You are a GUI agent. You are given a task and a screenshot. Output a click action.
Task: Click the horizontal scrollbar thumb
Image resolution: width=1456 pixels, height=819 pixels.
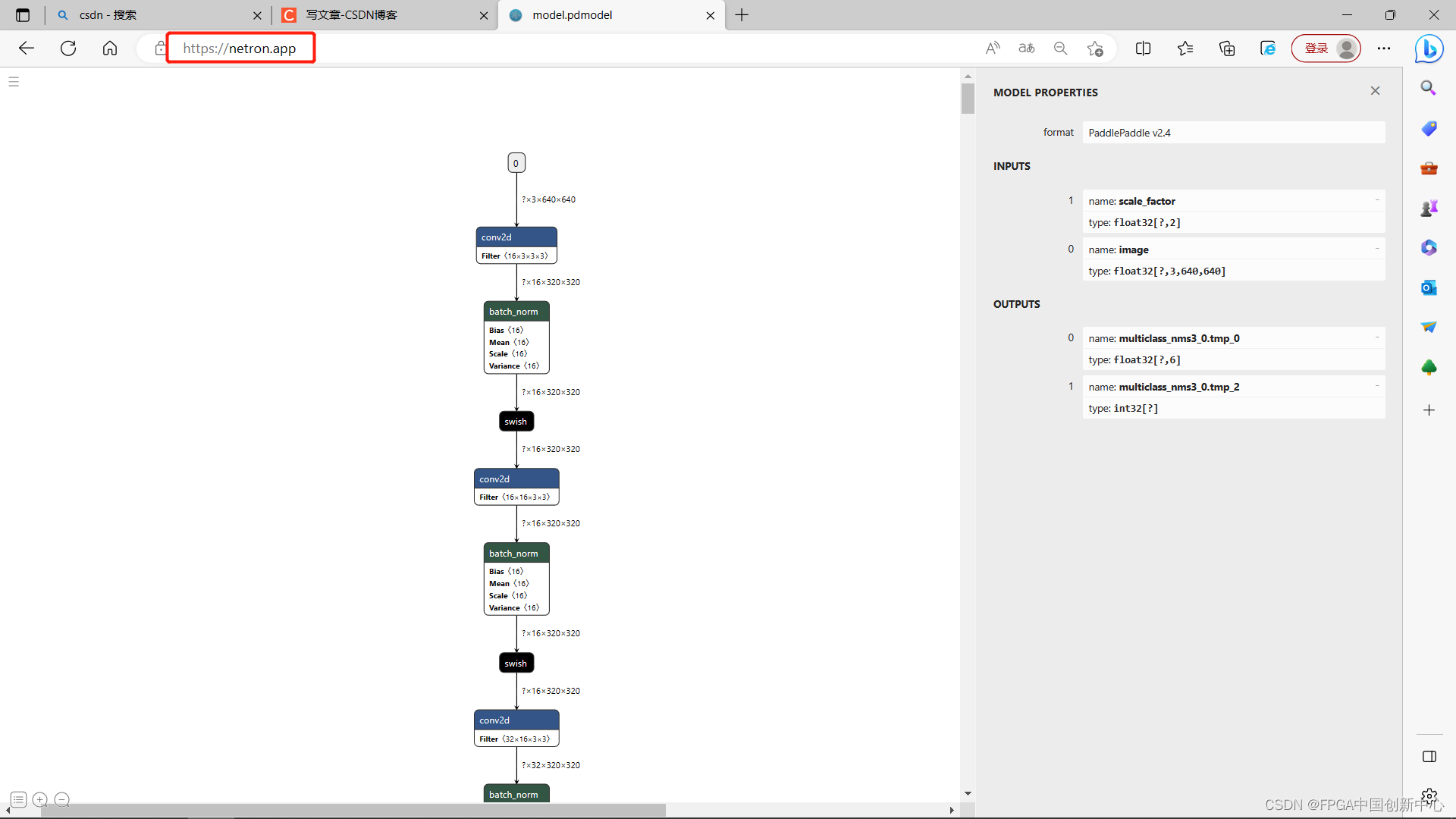click(x=353, y=811)
